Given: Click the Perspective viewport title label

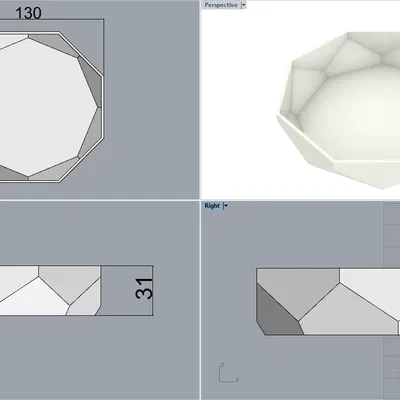Looking at the screenshot, I should 221,5.
